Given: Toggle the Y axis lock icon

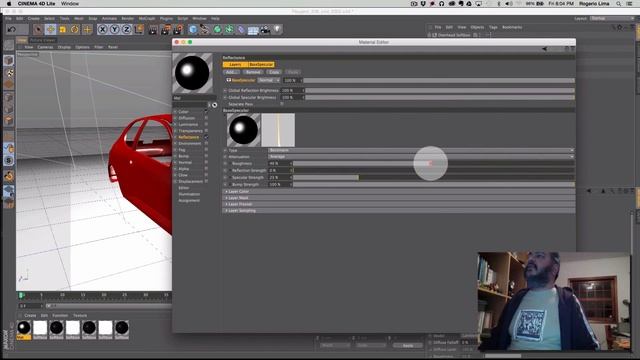Looking at the screenshot, I should click(115, 29).
